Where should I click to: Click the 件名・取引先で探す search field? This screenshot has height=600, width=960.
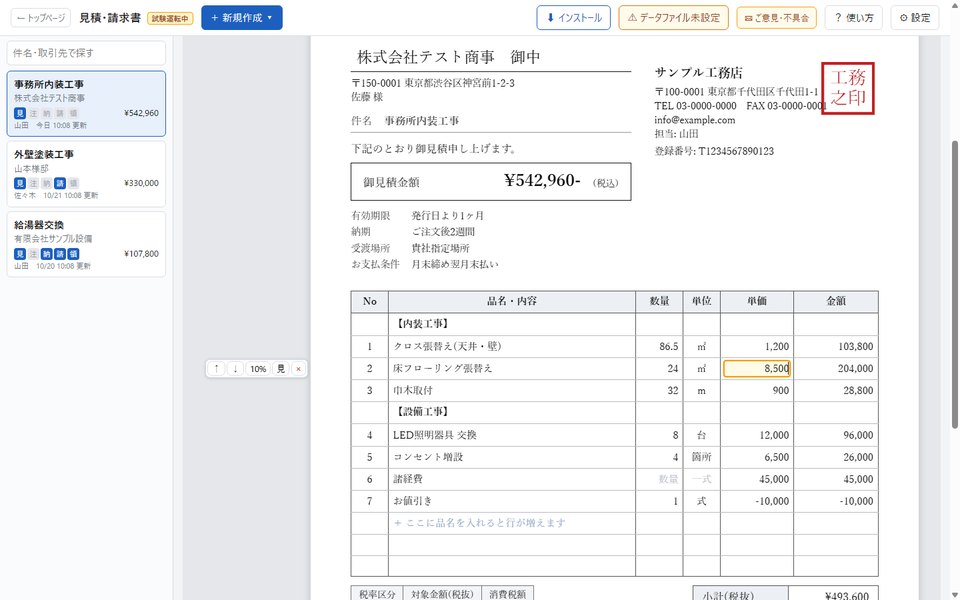(86, 53)
